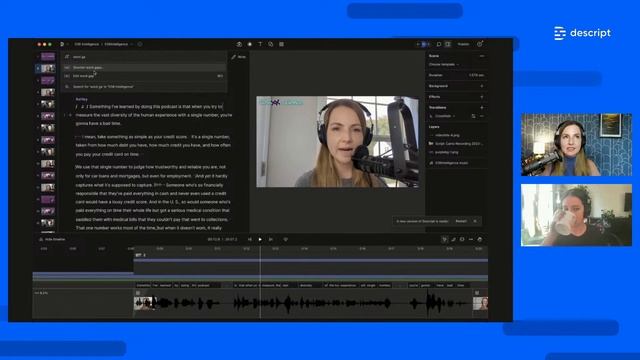Viewport: 640px width, 360px height.
Task: Click the icon right of Publish
Action: tap(480, 44)
